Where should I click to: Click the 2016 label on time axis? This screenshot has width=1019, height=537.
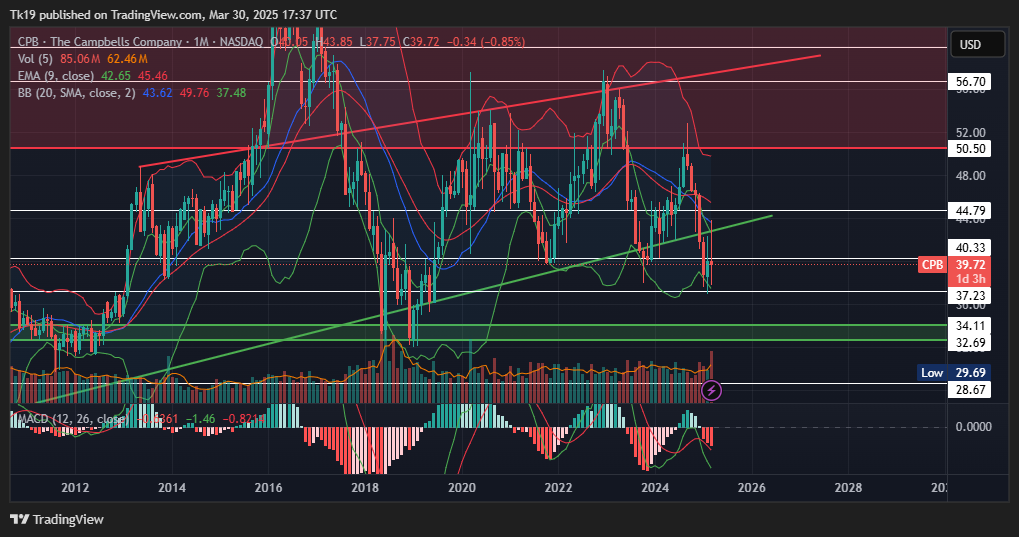(x=268, y=488)
